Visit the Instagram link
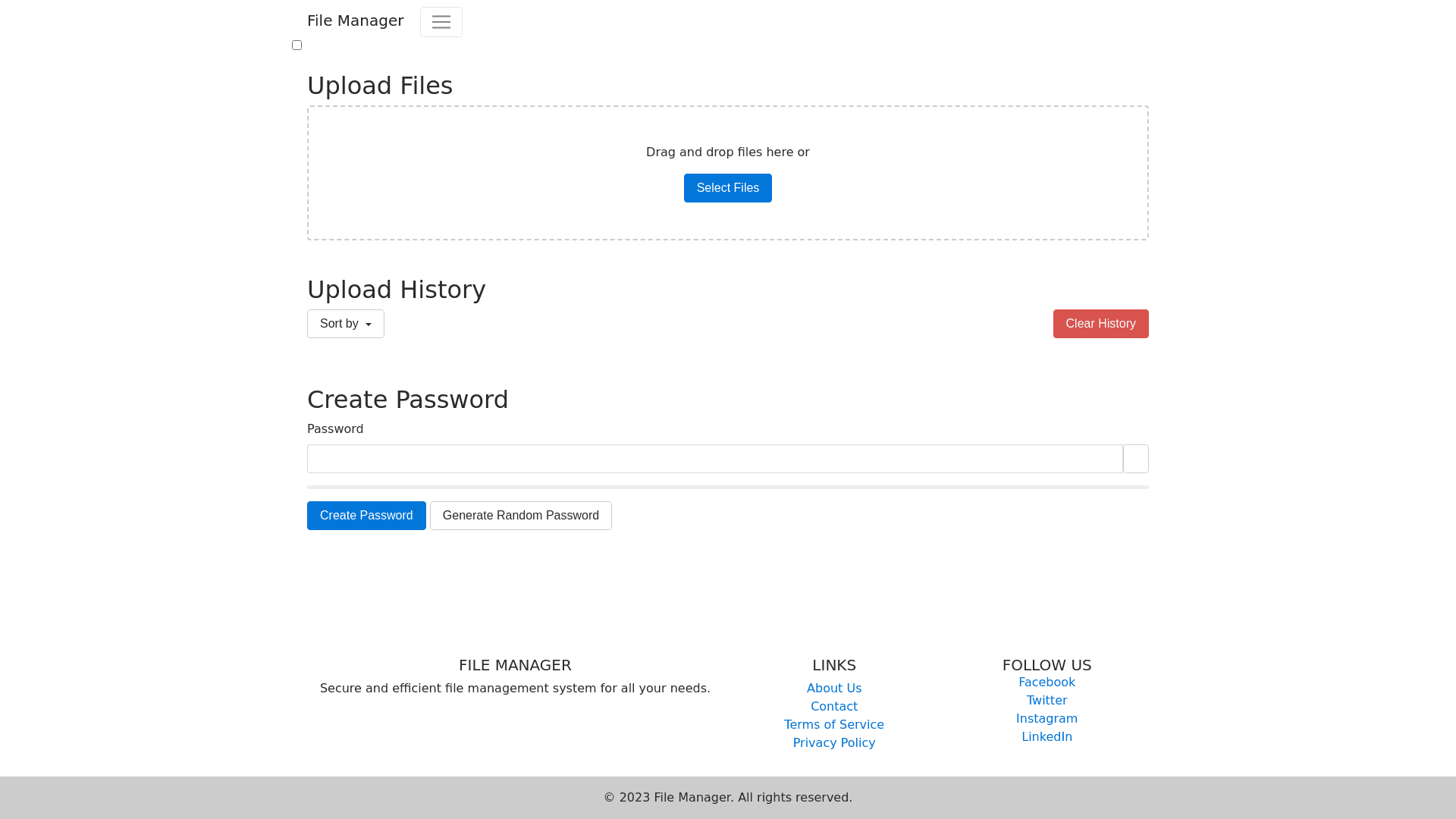The height and width of the screenshot is (819, 1456). tap(1046, 719)
